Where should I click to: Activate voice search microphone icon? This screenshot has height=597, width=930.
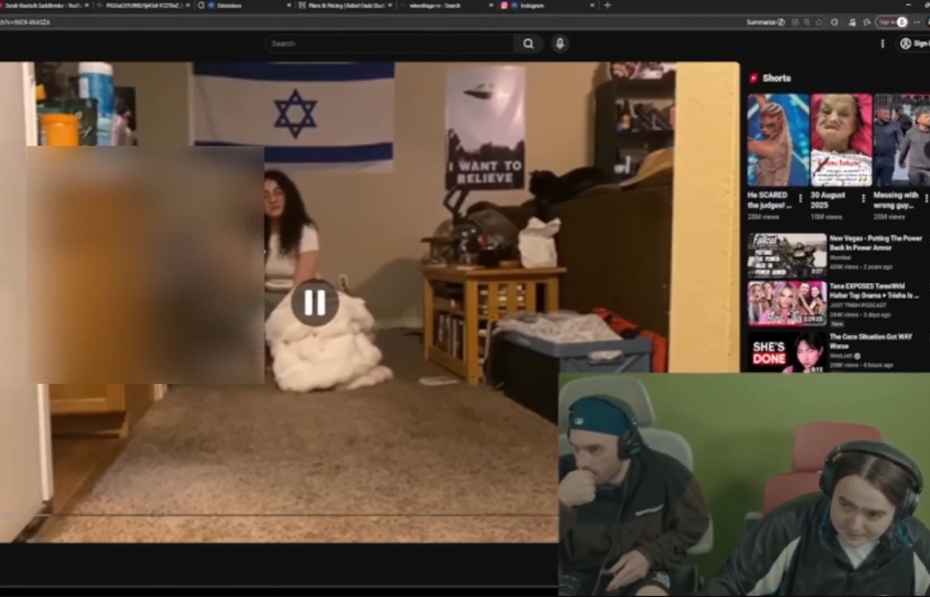(x=559, y=43)
